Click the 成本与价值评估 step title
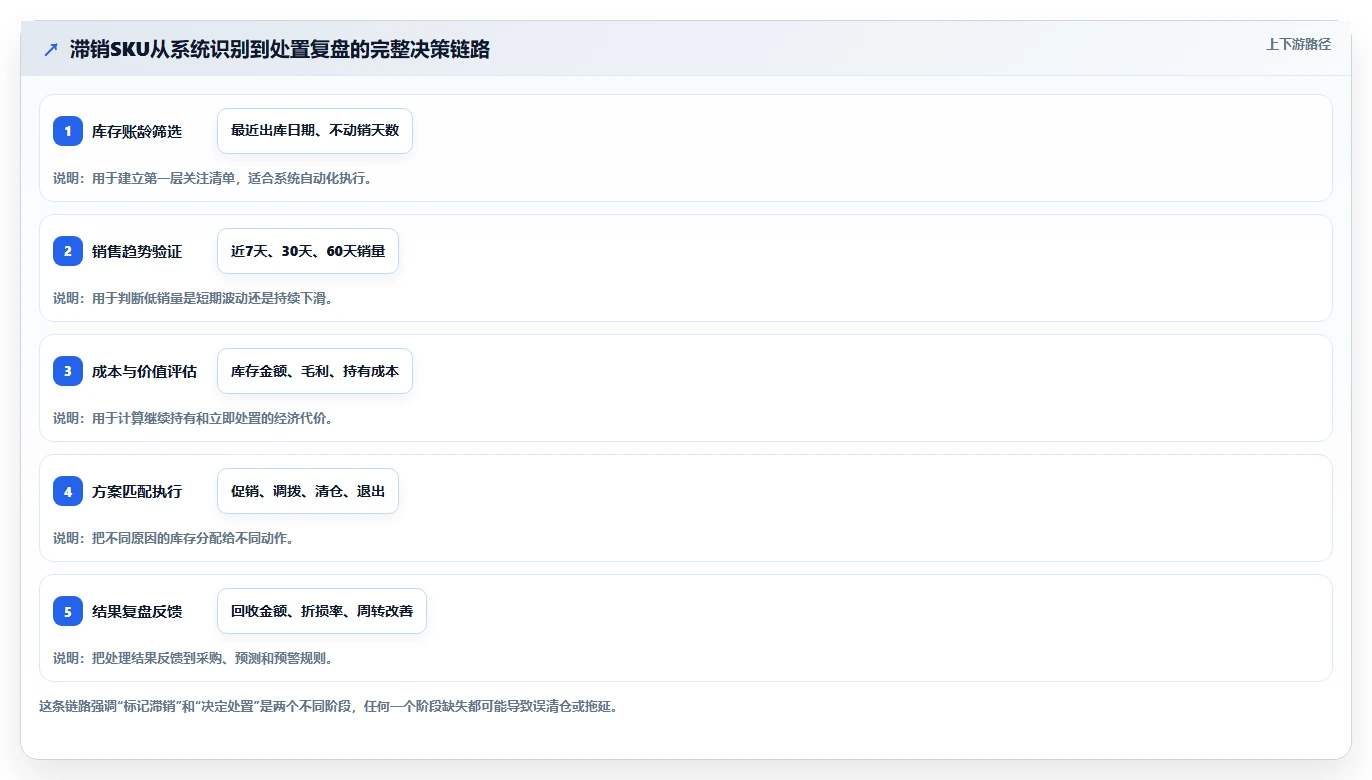 click(x=144, y=371)
